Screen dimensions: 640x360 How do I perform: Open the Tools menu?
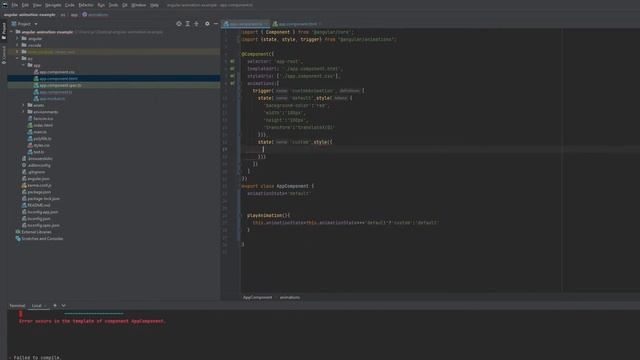point(113,5)
